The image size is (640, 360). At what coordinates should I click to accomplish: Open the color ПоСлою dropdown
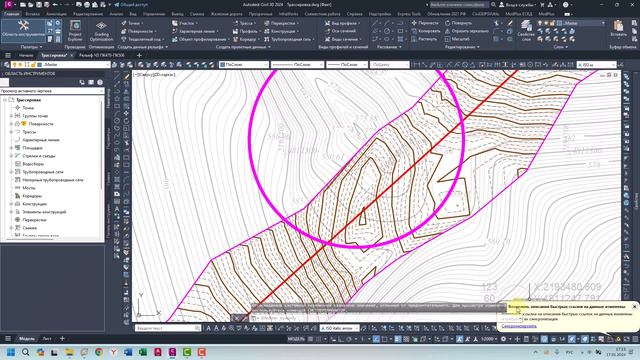pos(244,64)
